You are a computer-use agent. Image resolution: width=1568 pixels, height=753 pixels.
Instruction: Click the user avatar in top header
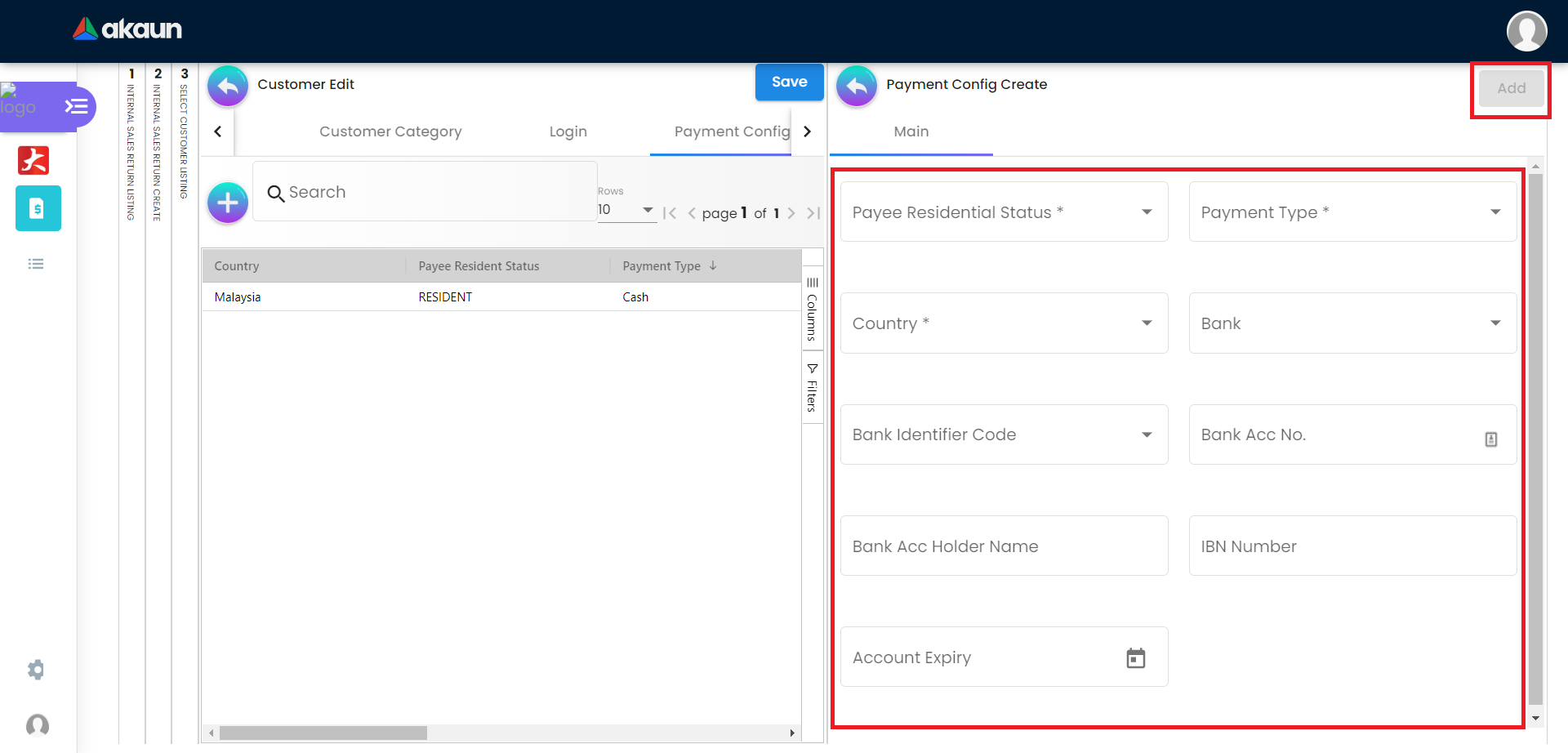(x=1526, y=31)
